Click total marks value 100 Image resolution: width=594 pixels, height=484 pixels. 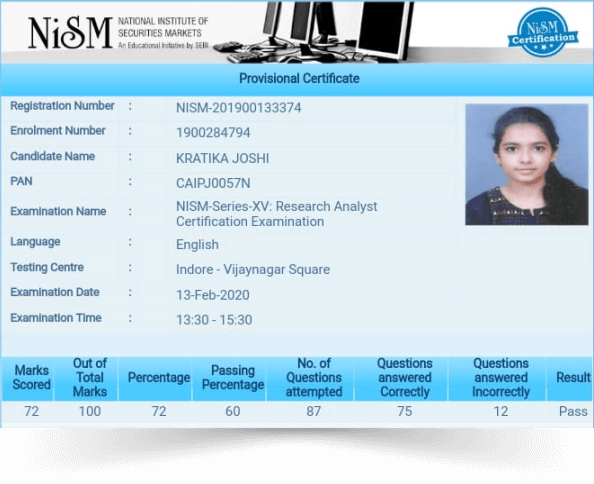[90, 411]
